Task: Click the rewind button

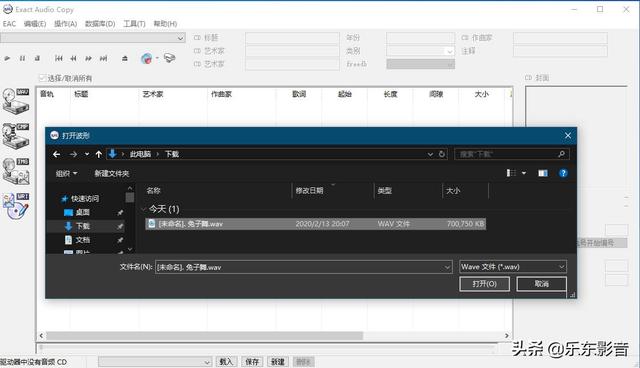Action: tap(73, 58)
